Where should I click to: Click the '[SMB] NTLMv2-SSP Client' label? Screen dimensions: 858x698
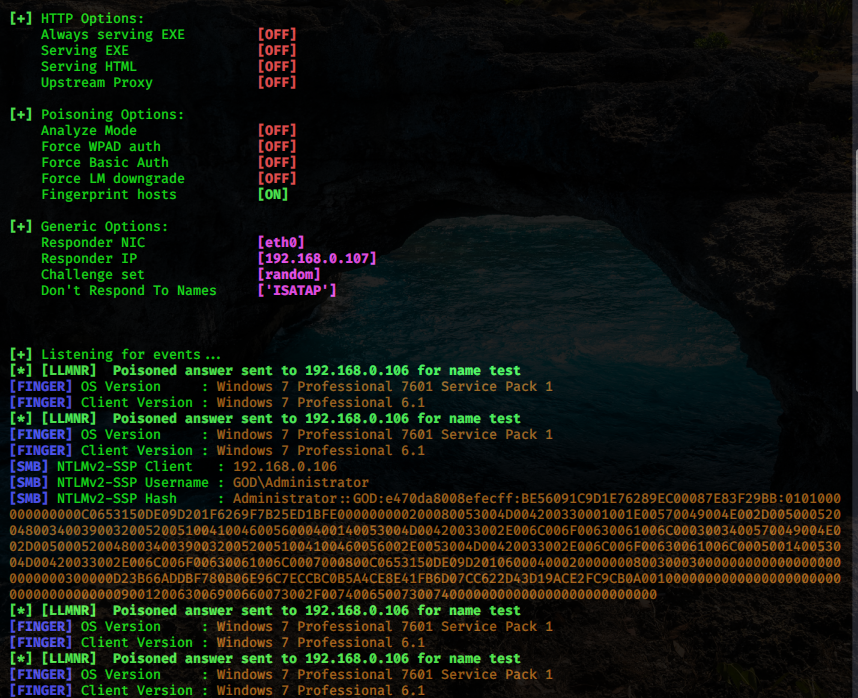coord(101,467)
